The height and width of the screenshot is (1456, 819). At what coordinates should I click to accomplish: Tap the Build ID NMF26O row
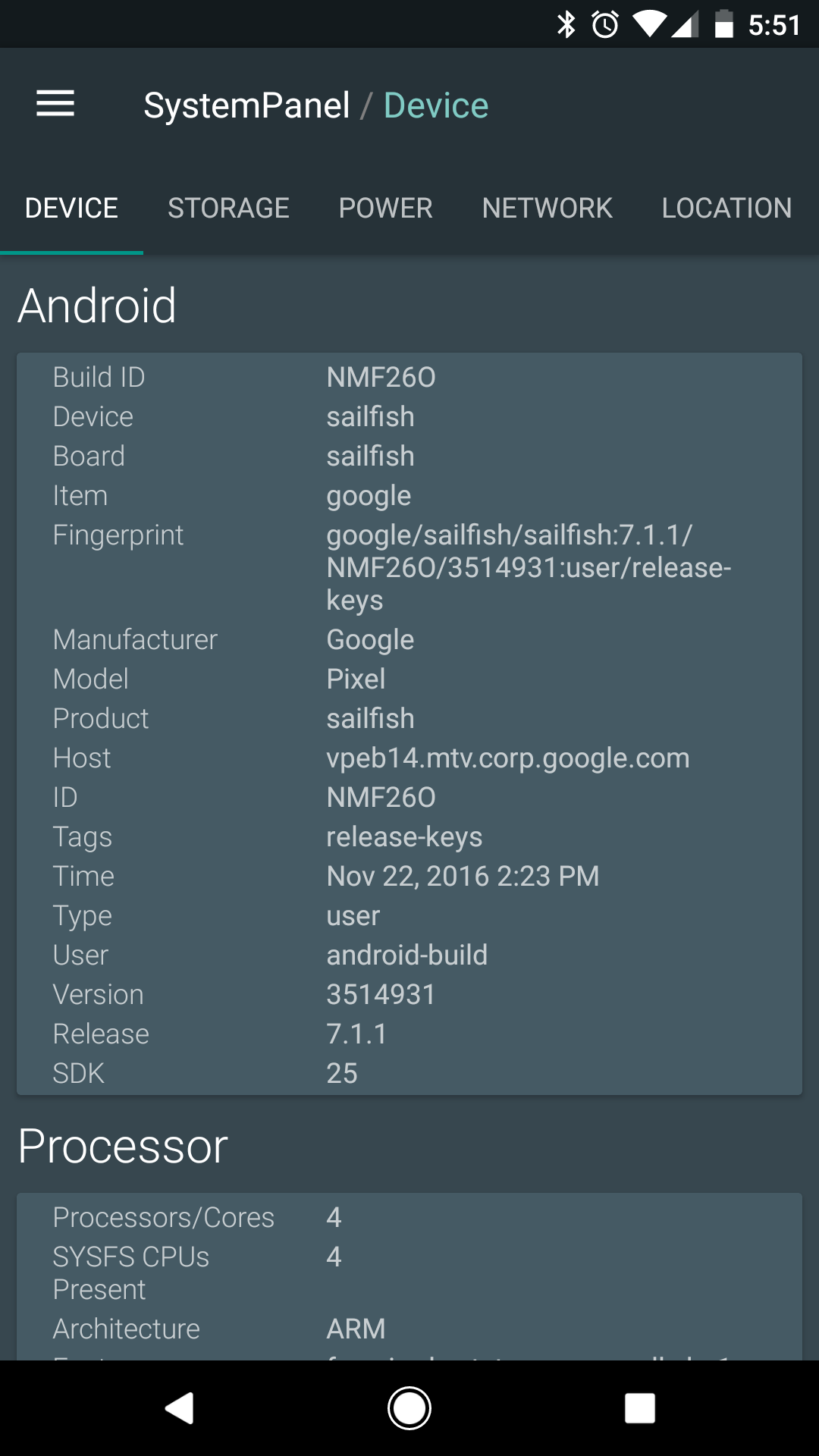pos(409,377)
